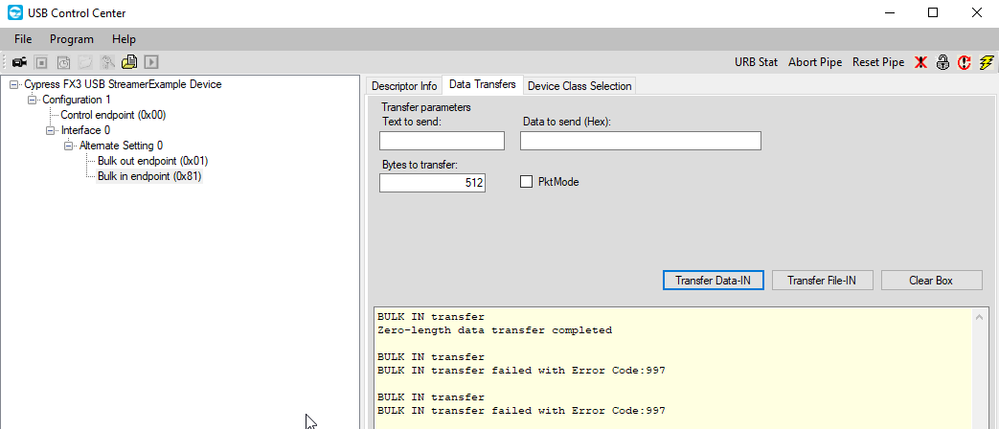This screenshot has height=429, width=999.
Task: Select Bulk out endpoint (0x01)
Action: coord(153,161)
